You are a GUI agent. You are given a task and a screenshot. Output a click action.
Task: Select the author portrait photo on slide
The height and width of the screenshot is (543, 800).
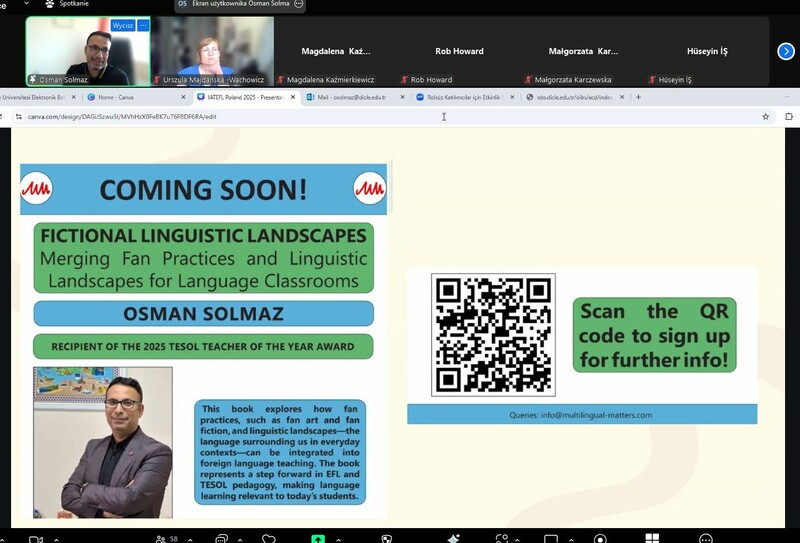pyautogui.click(x=103, y=442)
